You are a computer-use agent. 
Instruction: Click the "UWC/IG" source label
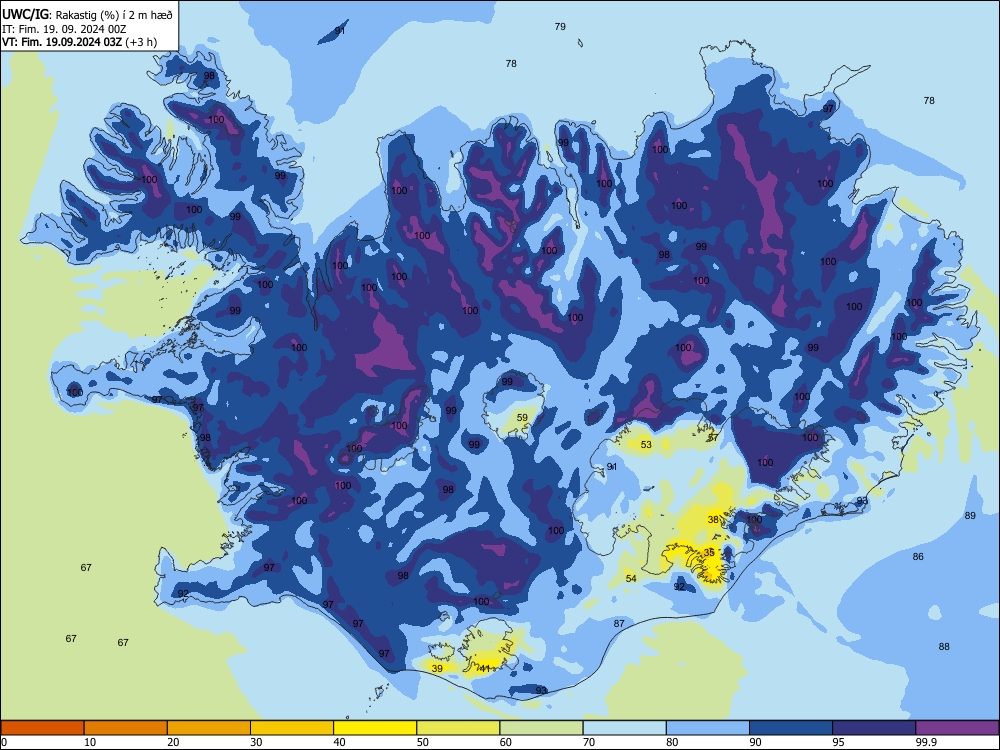pos(24,14)
